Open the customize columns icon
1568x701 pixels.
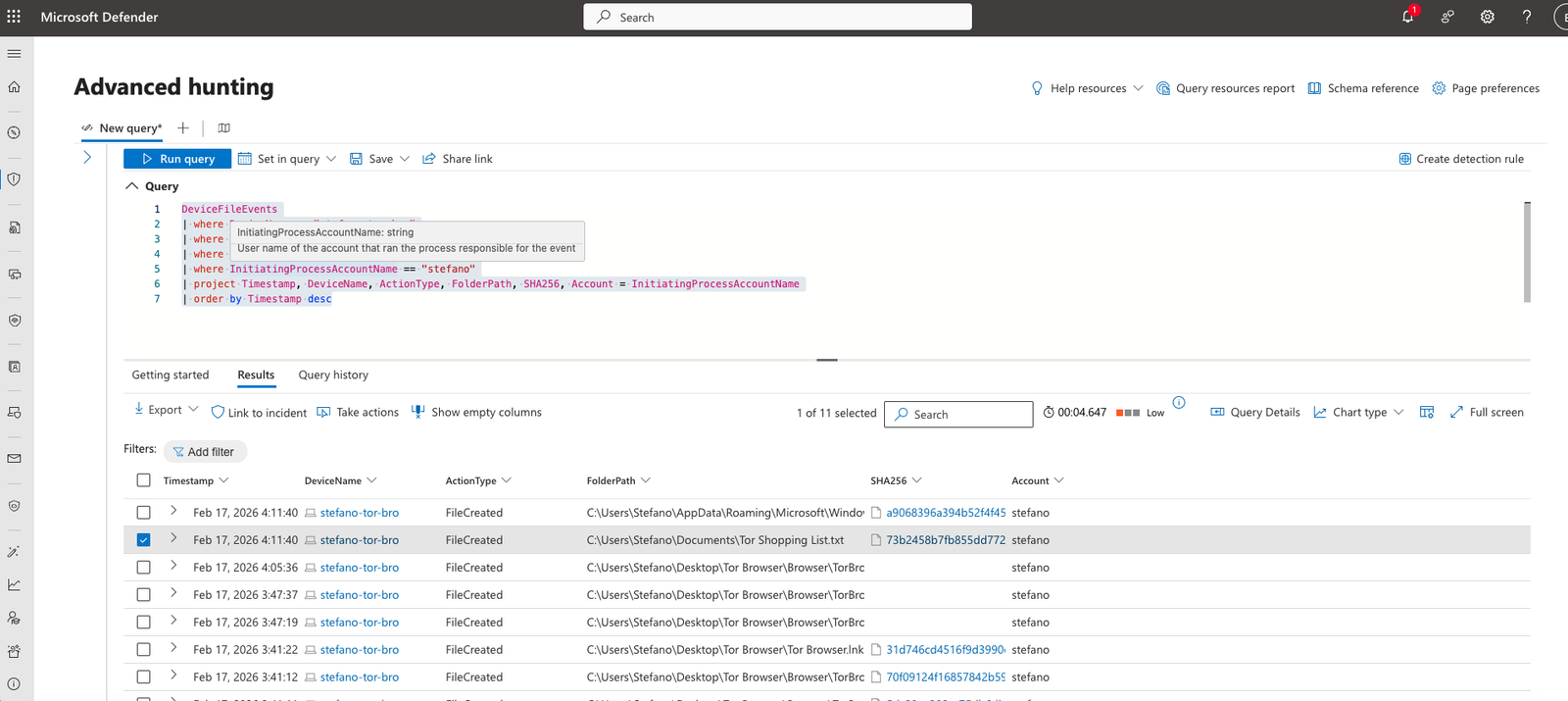pyautogui.click(x=1427, y=412)
